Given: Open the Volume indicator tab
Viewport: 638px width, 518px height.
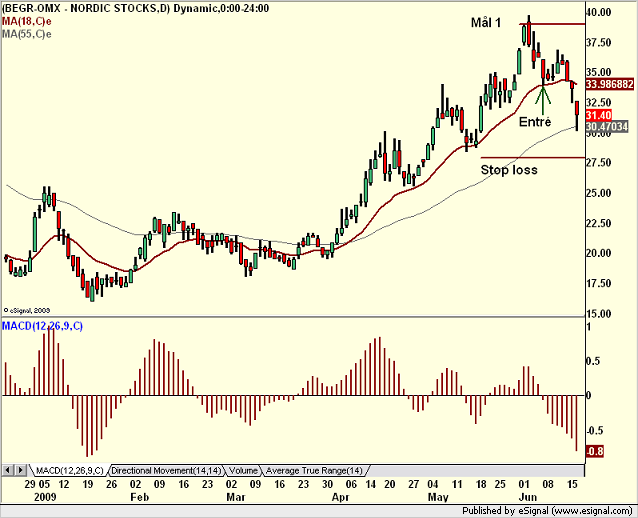Looking at the screenshot, I should [243, 471].
